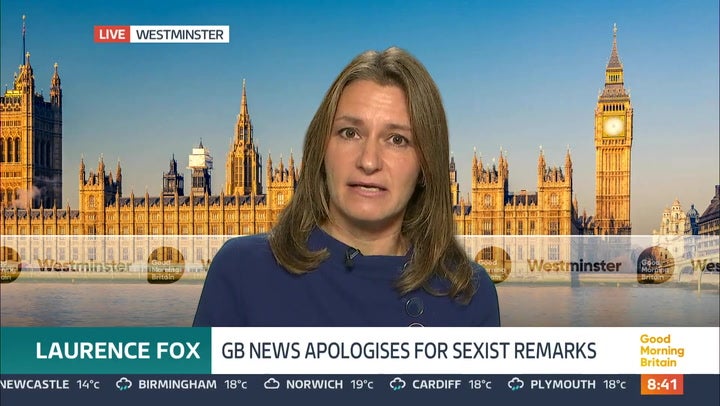Image resolution: width=720 pixels, height=406 pixels.
Task: Click the Good Morning Britain logo
Action: coord(662,351)
